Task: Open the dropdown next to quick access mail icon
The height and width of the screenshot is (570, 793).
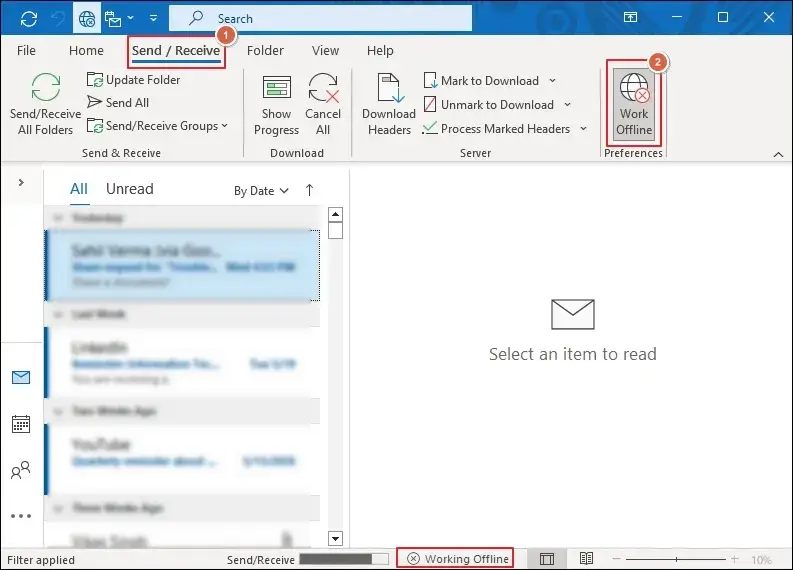Action: coord(130,18)
